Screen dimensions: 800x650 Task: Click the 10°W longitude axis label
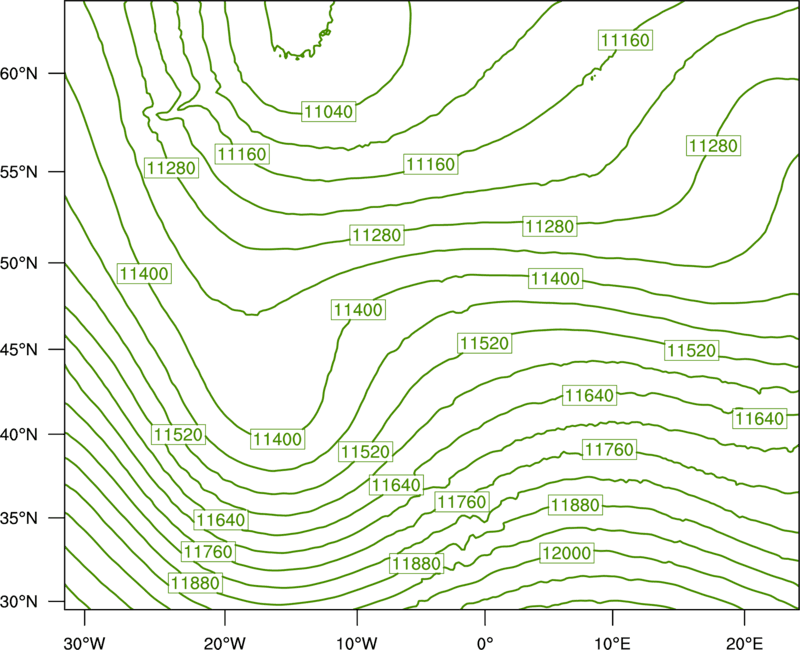(x=357, y=642)
